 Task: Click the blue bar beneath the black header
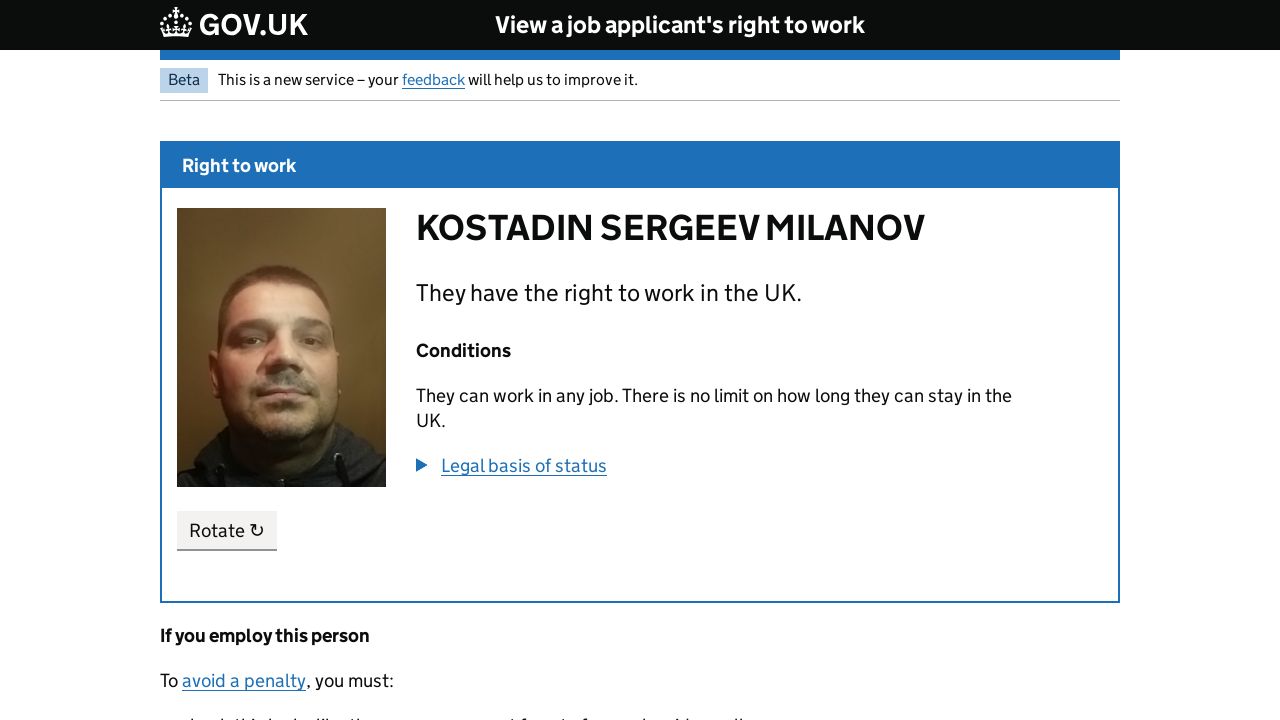pos(640,55)
